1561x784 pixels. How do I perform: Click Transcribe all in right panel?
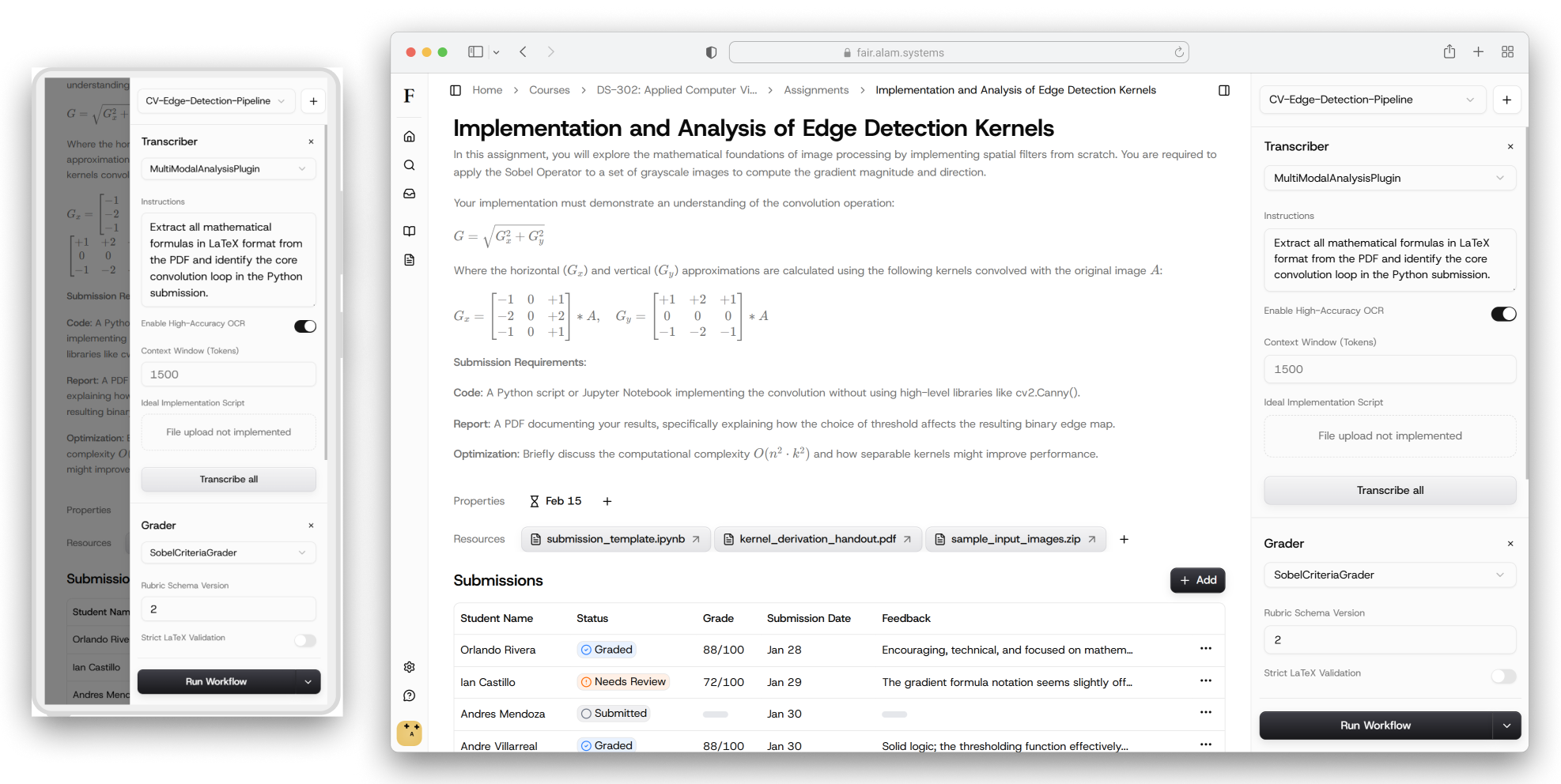1389,490
